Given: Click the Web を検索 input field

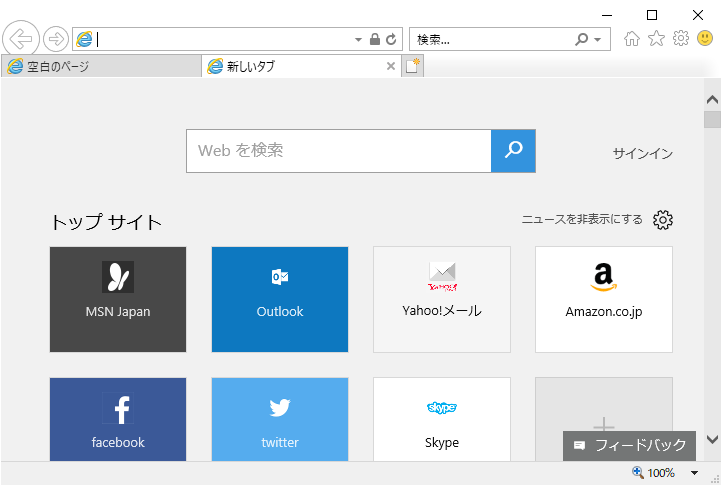Looking at the screenshot, I should coord(338,150).
